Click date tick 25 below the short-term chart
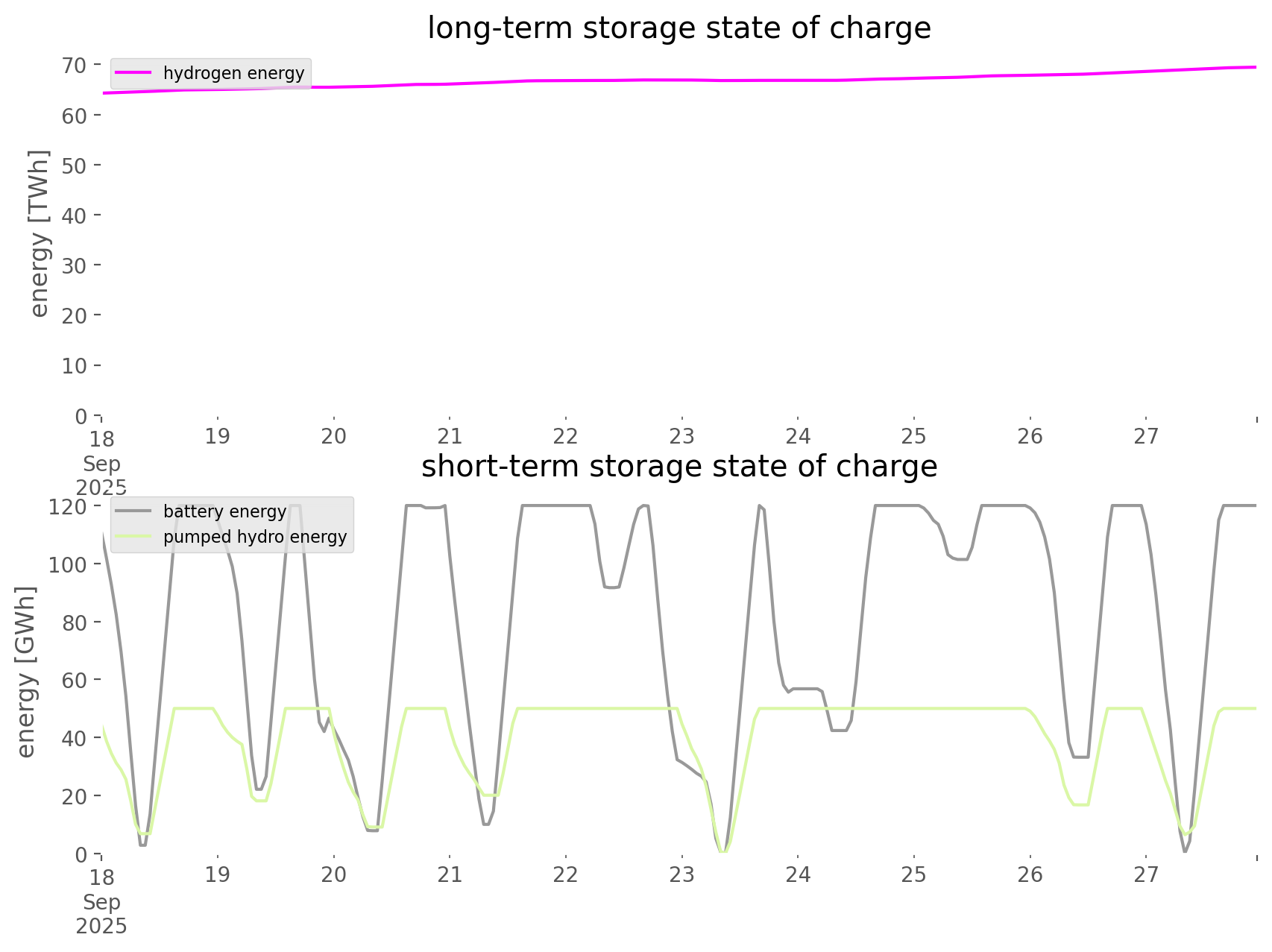Screen dimensions: 1272x952 pyautogui.click(x=913, y=874)
